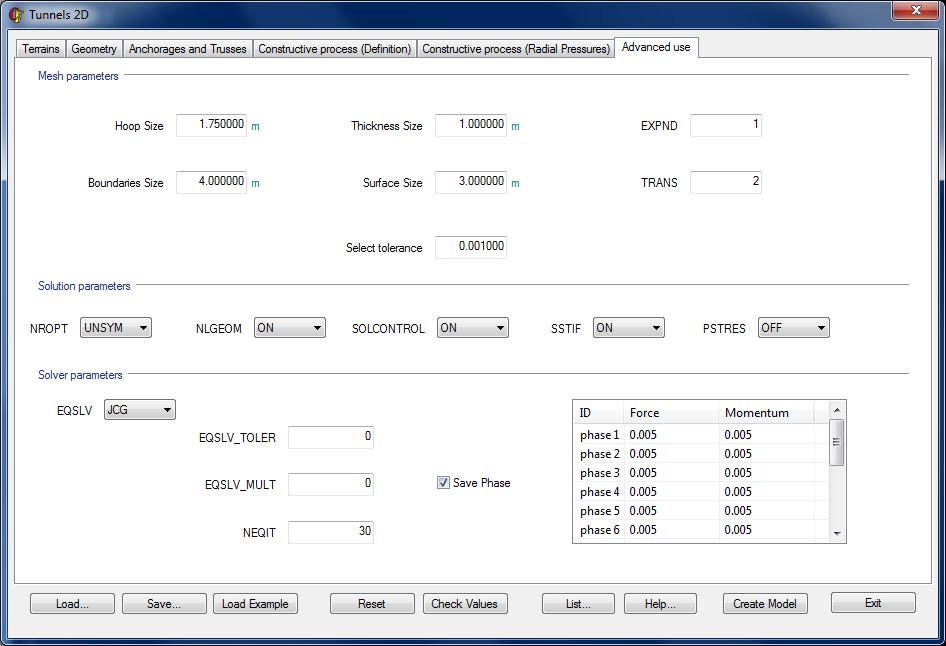Image resolution: width=946 pixels, height=646 pixels.
Task: Focus the NEQIT input field
Action: pyautogui.click(x=330, y=532)
